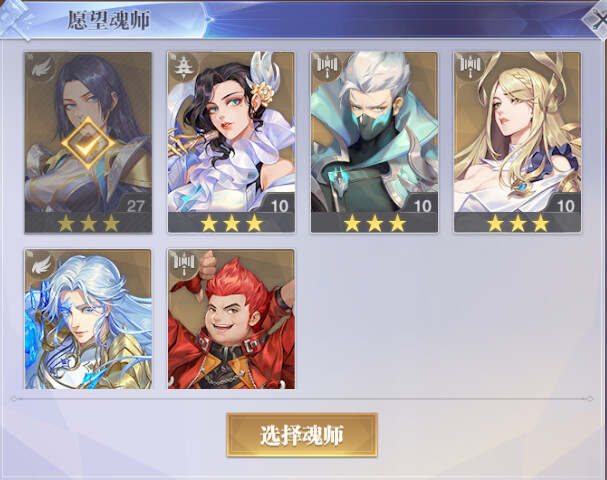Click the banner icon on masked white-haired card

(x=327, y=66)
